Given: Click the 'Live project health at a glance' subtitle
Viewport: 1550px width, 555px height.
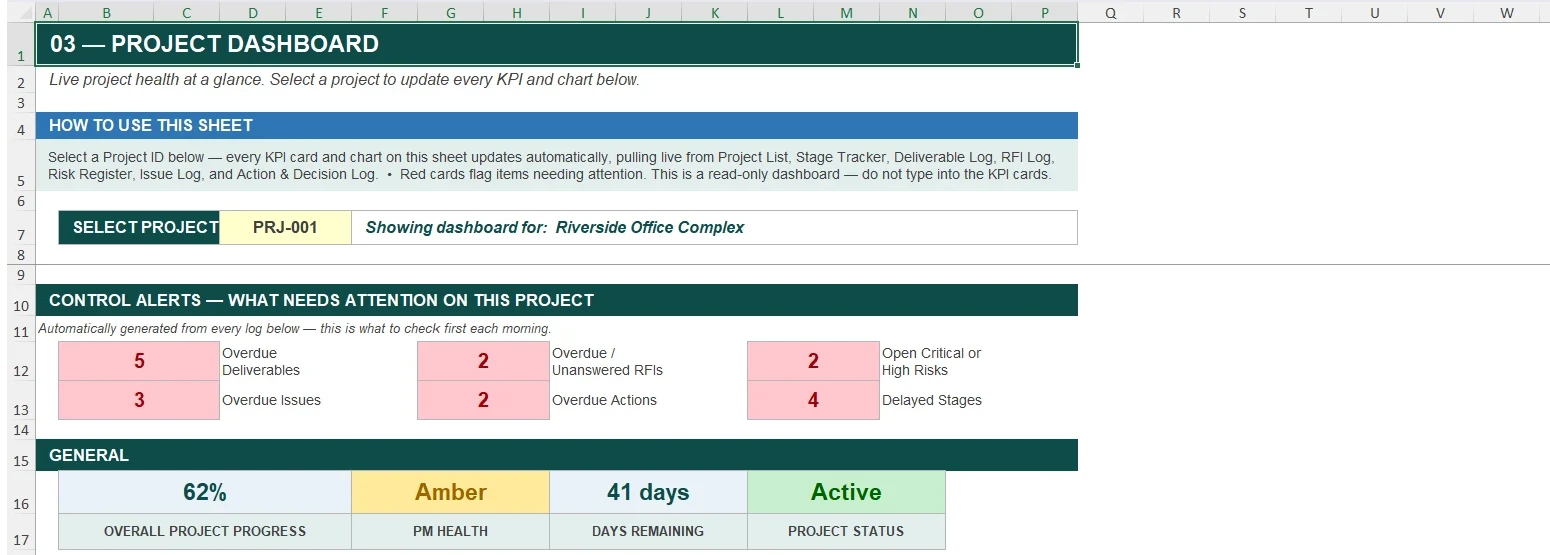Looking at the screenshot, I should point(344,80).
